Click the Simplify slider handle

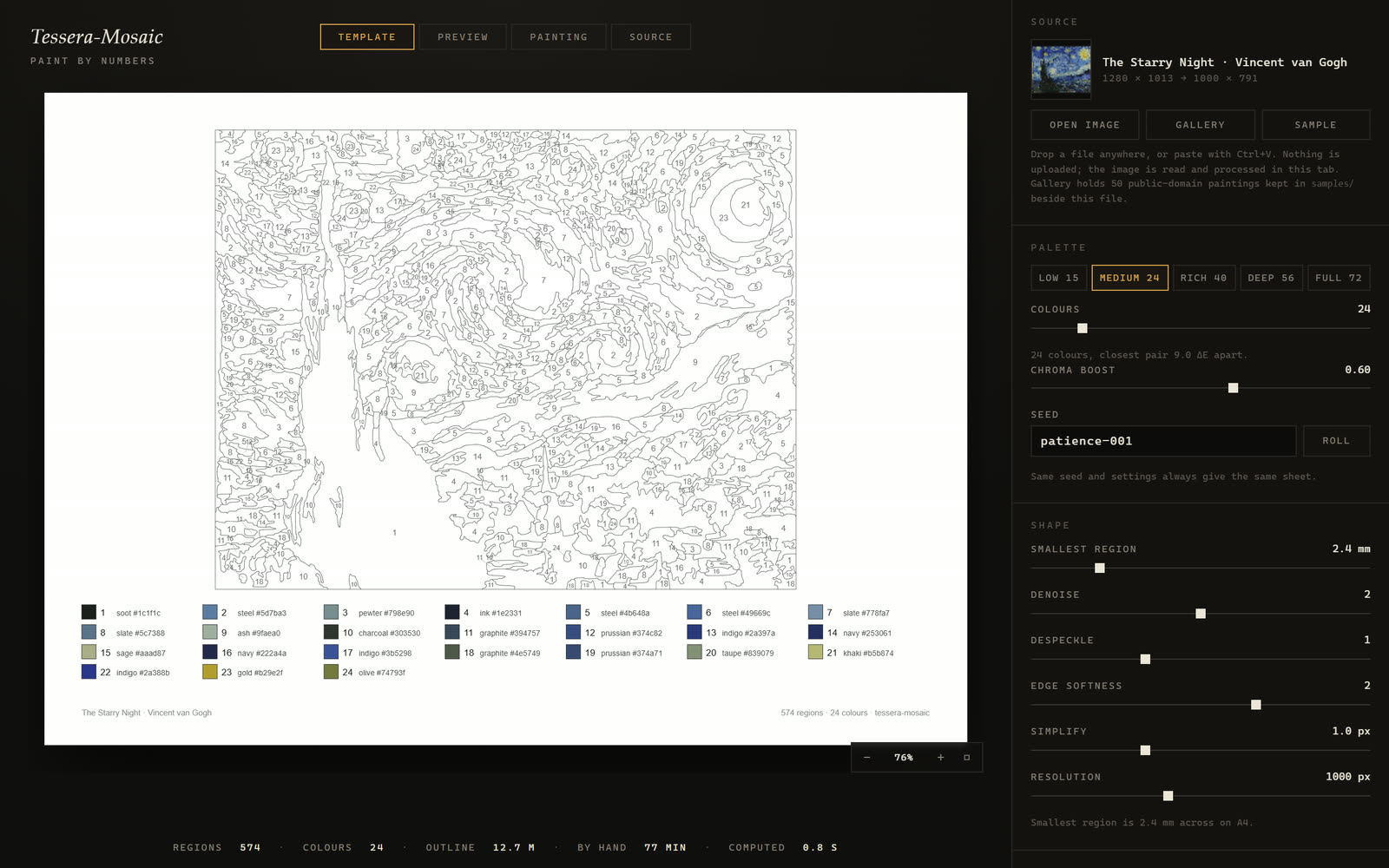tap(1145, 750)
